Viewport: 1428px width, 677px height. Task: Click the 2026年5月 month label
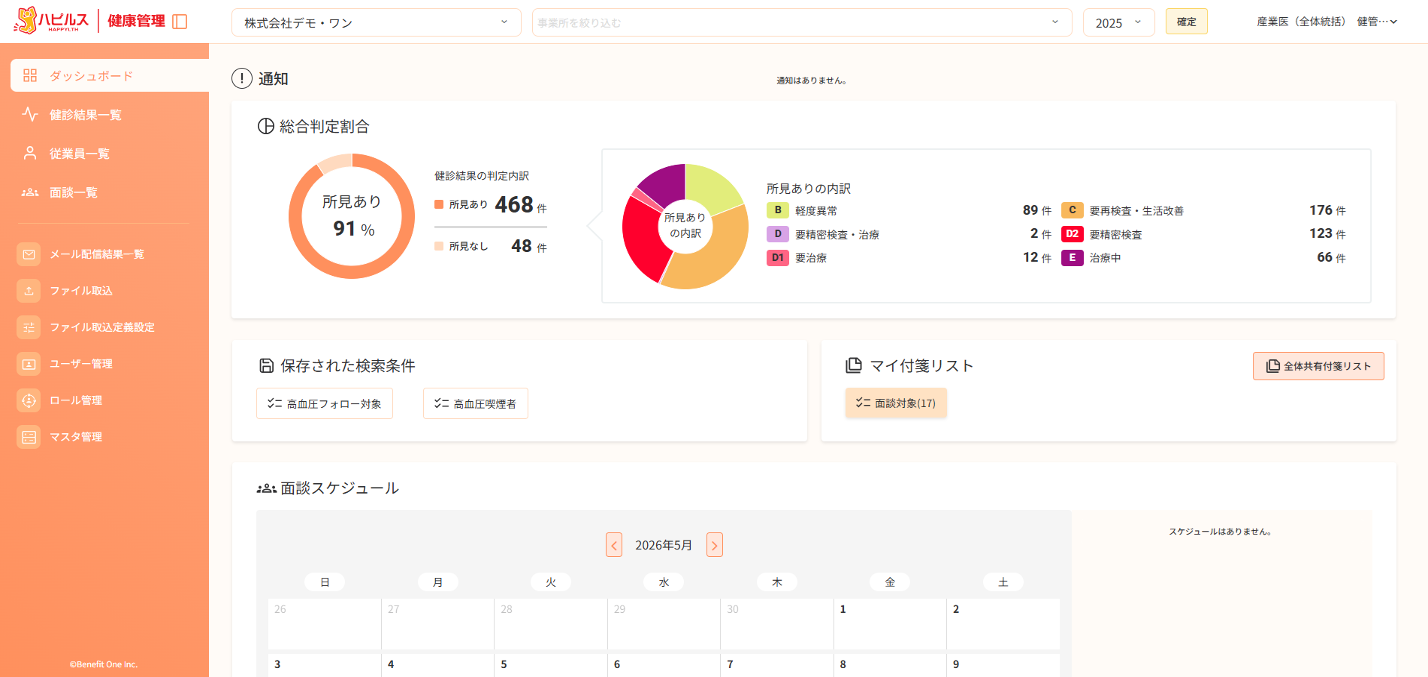[x=664, y=545]
